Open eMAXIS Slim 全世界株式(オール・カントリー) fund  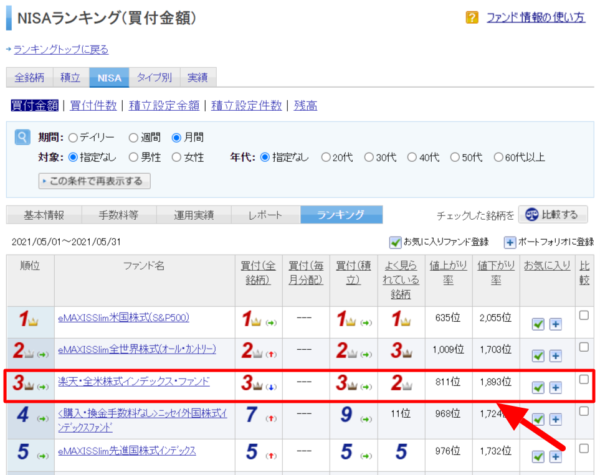coord(137,349)
